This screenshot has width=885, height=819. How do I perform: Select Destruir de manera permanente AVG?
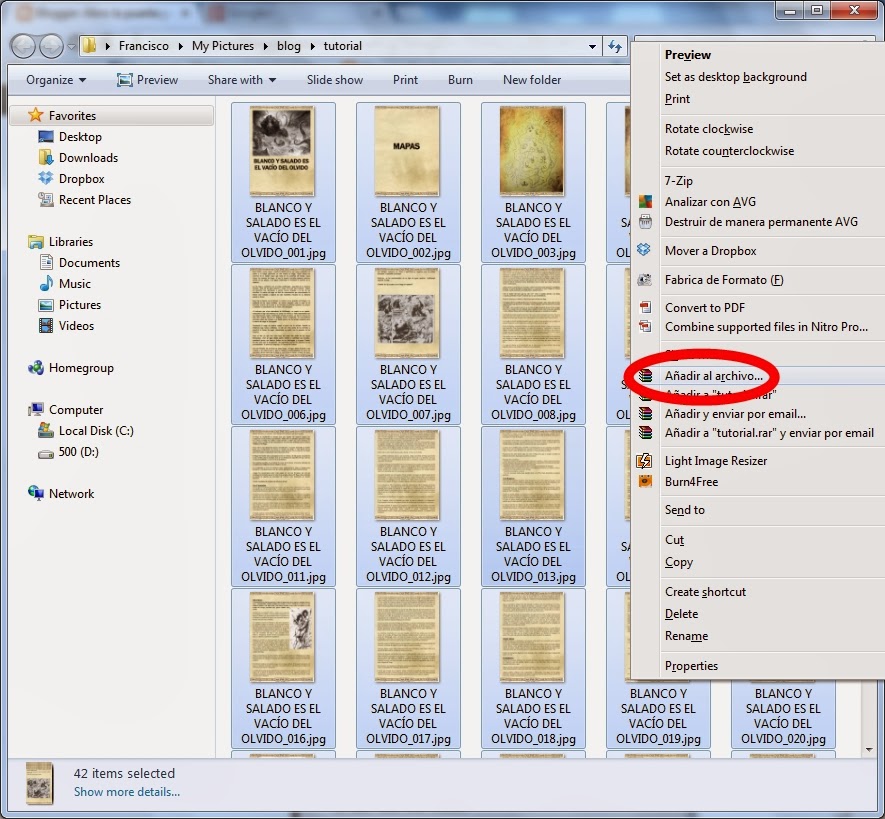click(761, 222)
